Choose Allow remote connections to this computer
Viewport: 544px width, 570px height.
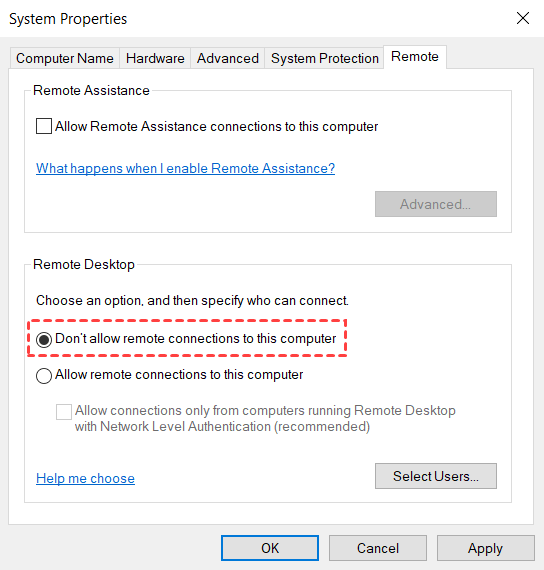pyautogui.click(x=44, y=376)
